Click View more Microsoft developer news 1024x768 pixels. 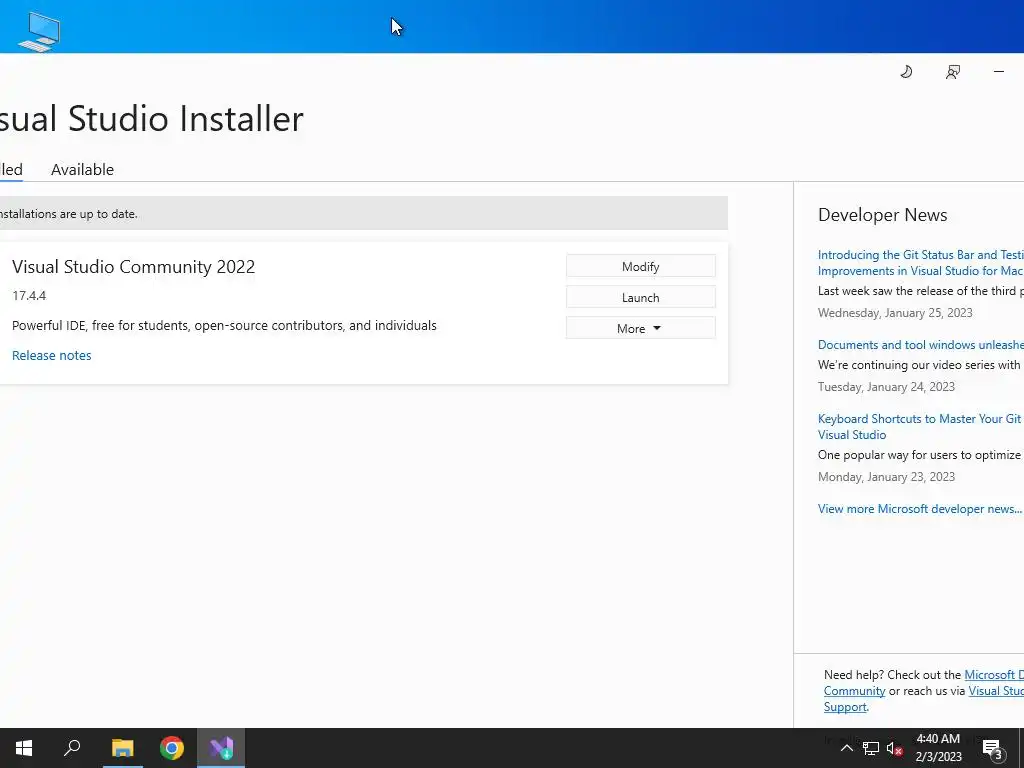pyautogui.click(x=920, y=509)
